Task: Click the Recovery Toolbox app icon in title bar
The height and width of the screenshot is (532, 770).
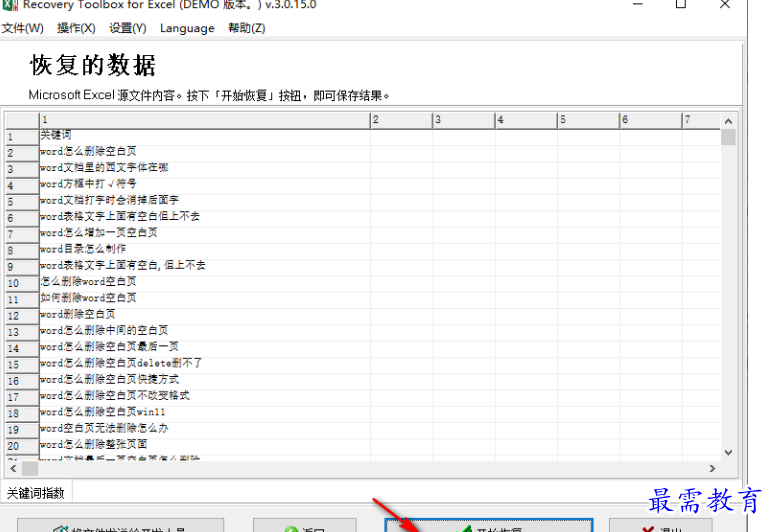Action: click(10, 5)
